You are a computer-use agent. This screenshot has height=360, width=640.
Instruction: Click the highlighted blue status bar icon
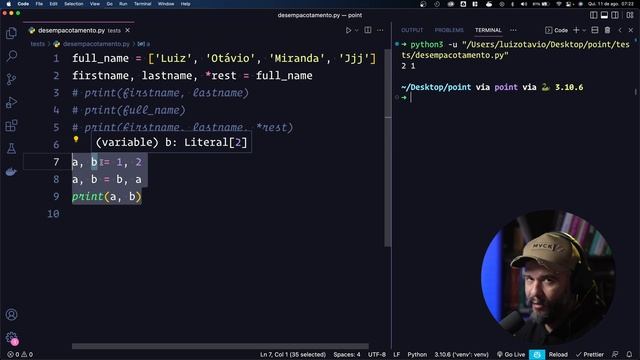[537, 354]
